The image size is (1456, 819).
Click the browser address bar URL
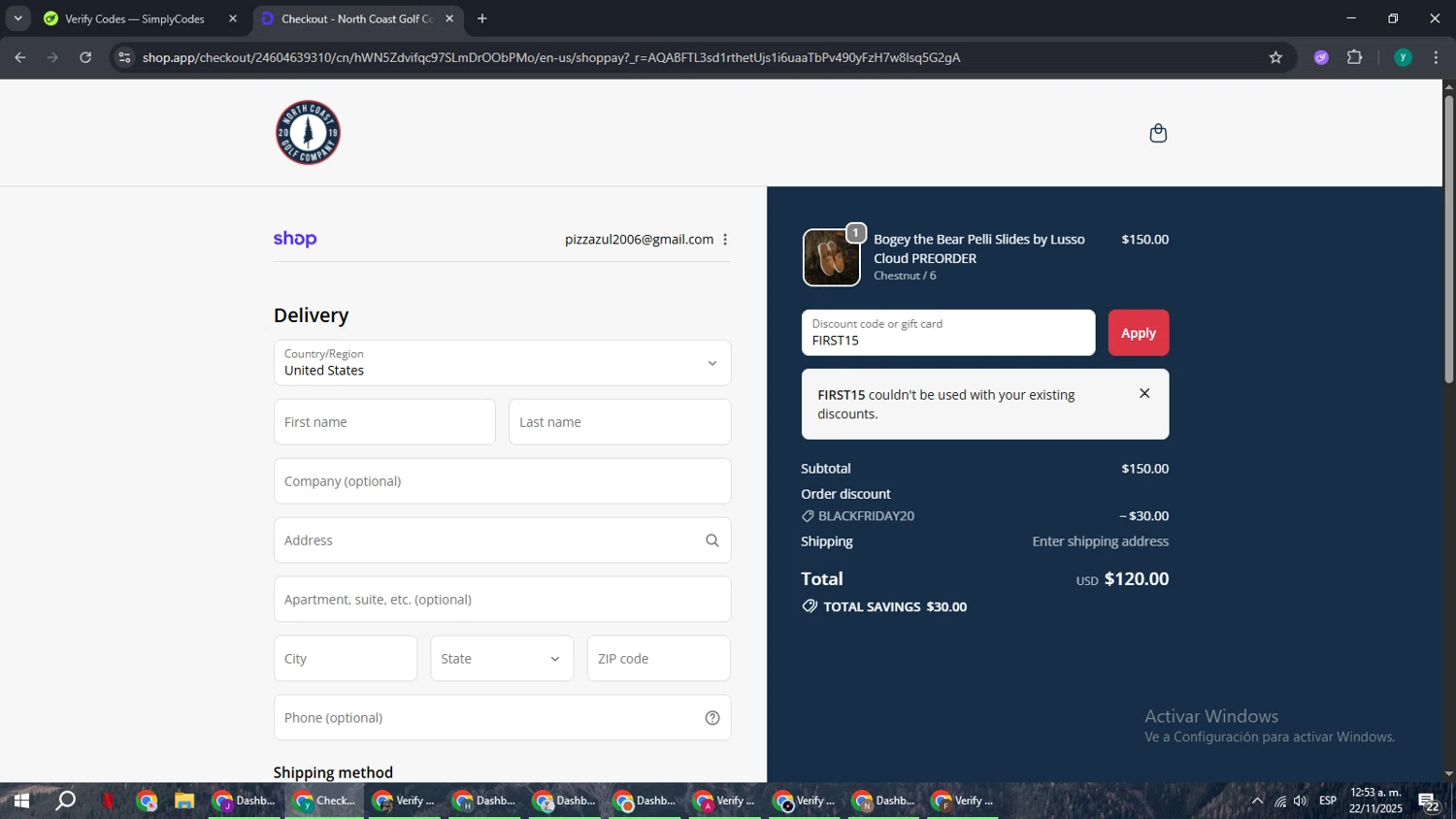coord(551,57)
